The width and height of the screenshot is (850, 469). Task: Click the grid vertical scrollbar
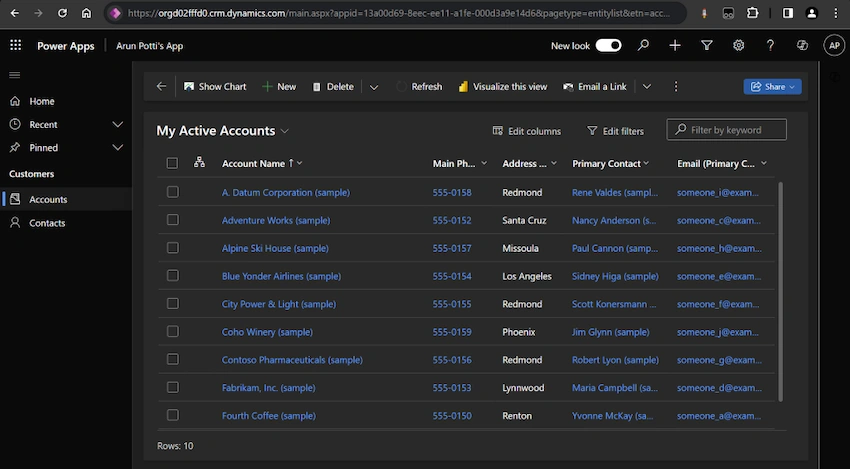pyautogui.click(x=781, y=292)
